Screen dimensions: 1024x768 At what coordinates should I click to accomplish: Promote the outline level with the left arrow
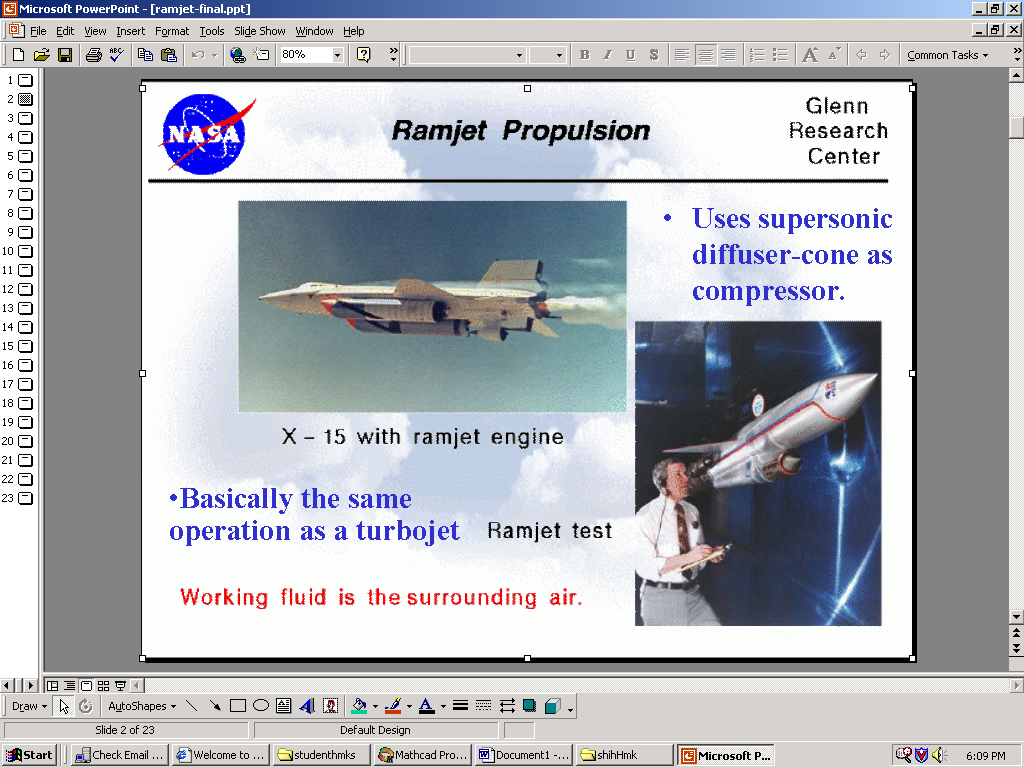click(x=861, y=55)
